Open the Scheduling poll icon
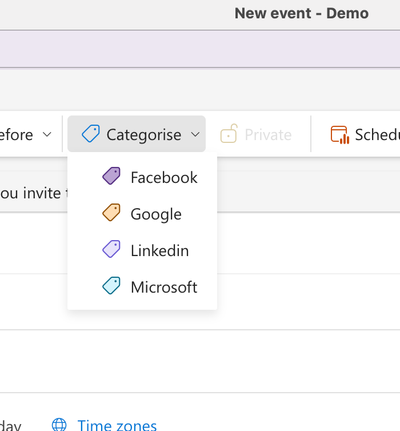The image size is (400, 431). pyautogui.click(x=340, y=134)
